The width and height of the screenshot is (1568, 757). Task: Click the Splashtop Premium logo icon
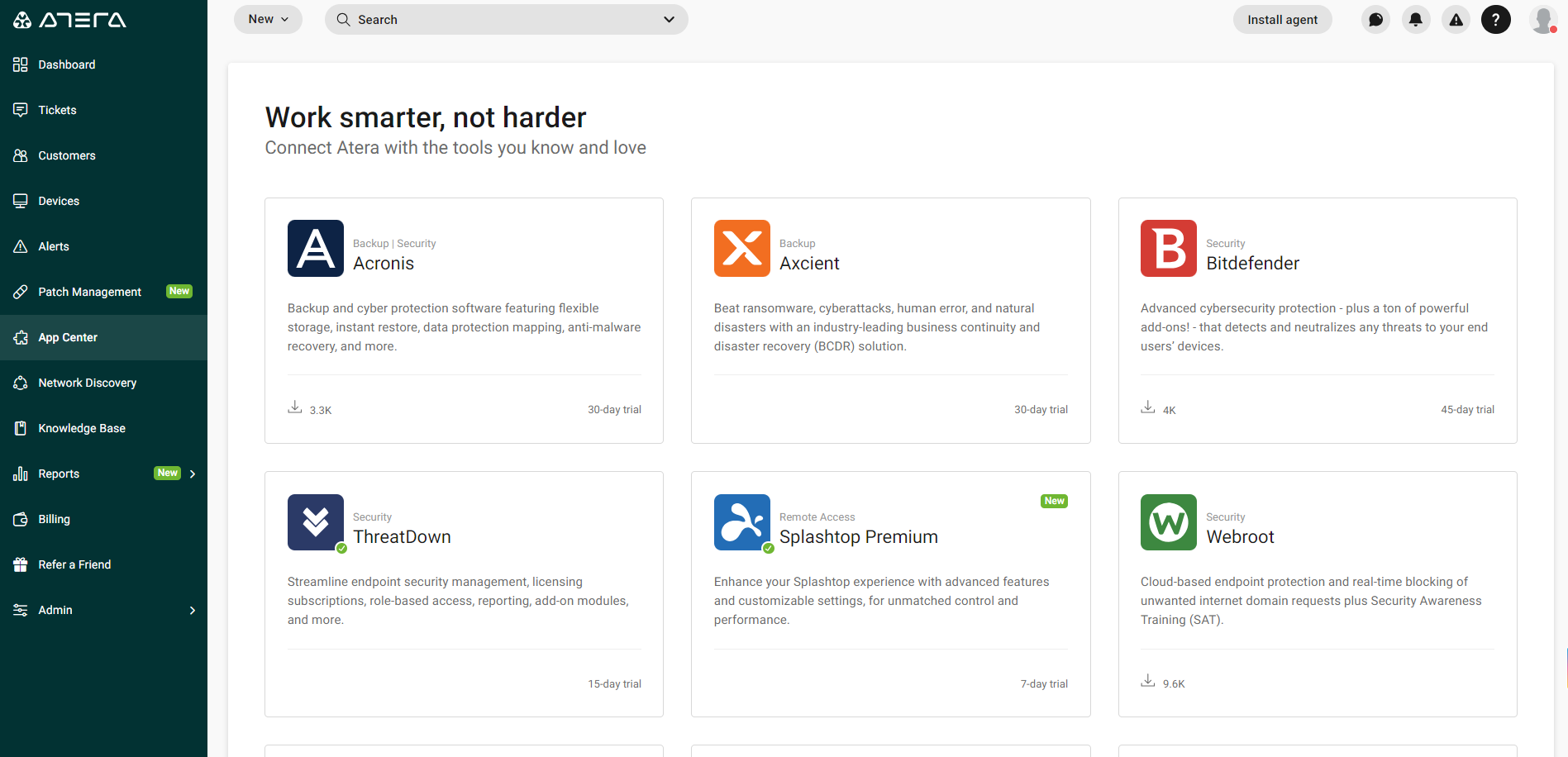[742, 522]
